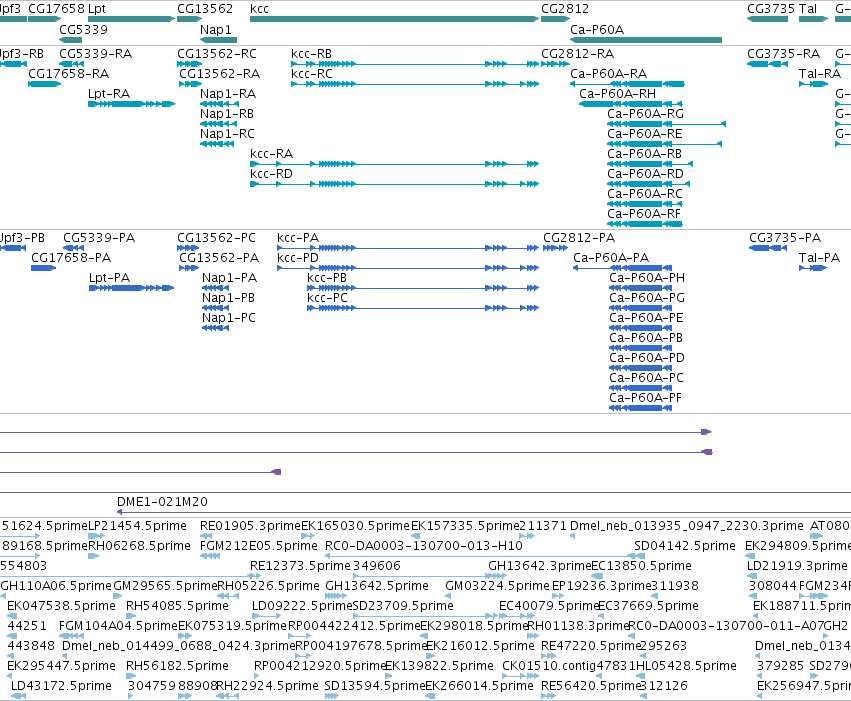Open the EK165030.5prime EST label
The image size is (851, 701).
point(355,526)
